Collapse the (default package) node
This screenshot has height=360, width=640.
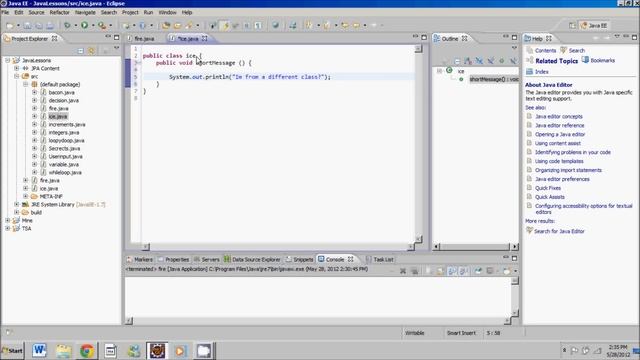26,84
